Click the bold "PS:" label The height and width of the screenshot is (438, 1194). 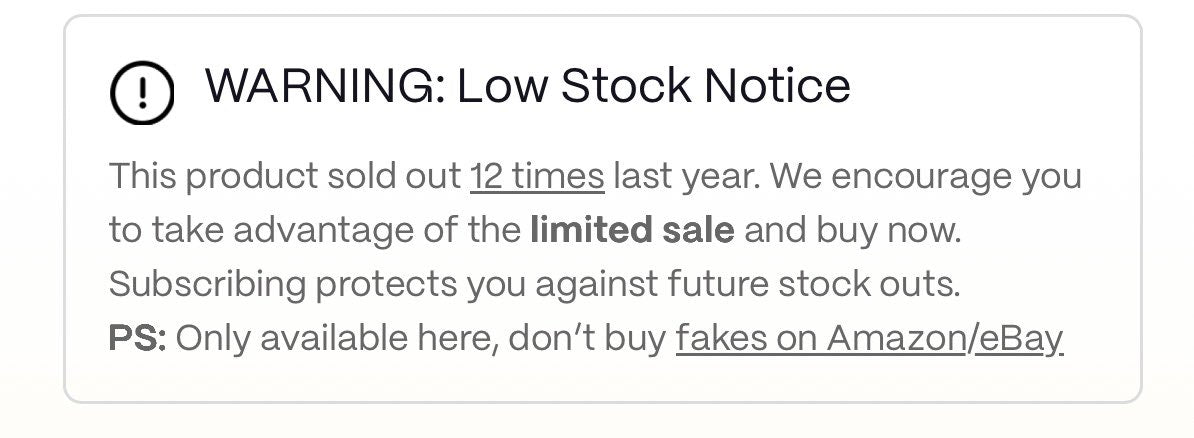tap(137, 339)
